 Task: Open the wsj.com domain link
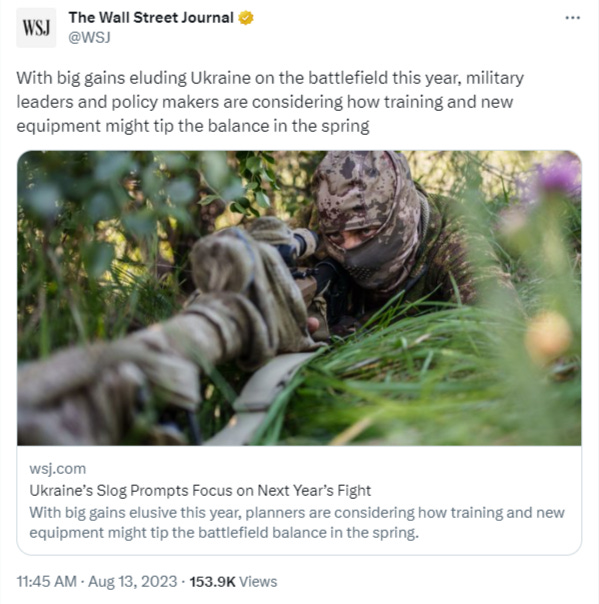pyautogui.click(x=57, y=468)
